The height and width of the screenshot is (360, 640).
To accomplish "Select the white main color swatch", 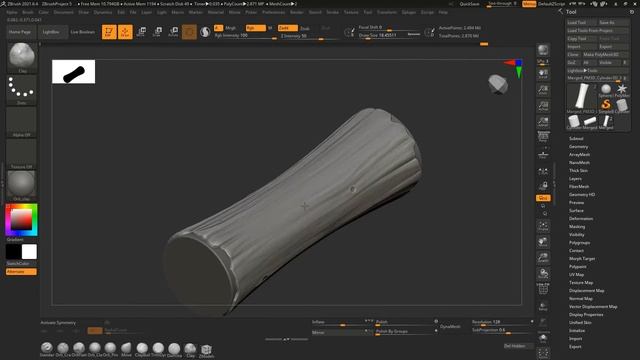I will 29,252.
